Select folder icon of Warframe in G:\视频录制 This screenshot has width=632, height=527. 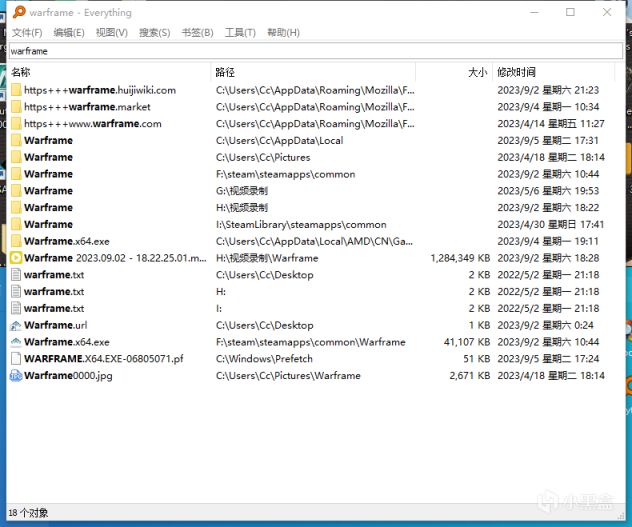pyautogui.click(x=16, y=191)
